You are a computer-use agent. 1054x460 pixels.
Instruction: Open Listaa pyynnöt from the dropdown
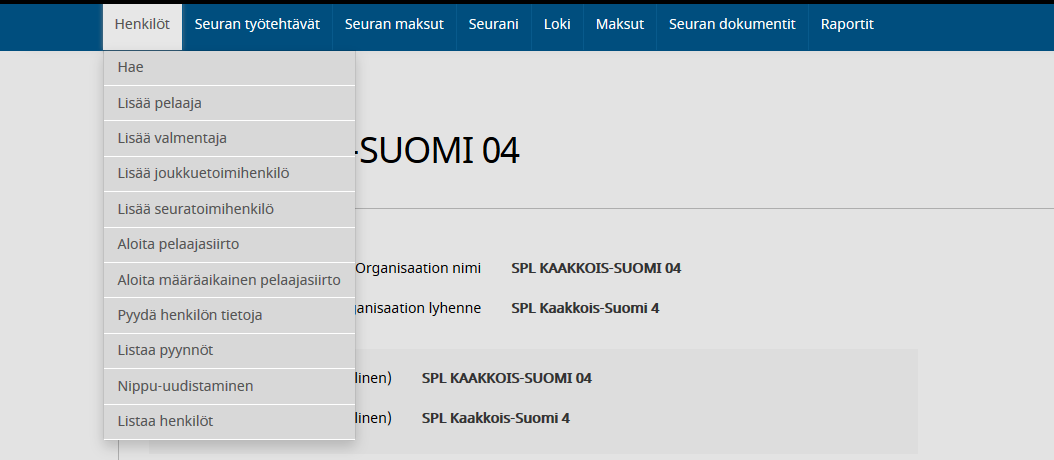click(229, 351)
